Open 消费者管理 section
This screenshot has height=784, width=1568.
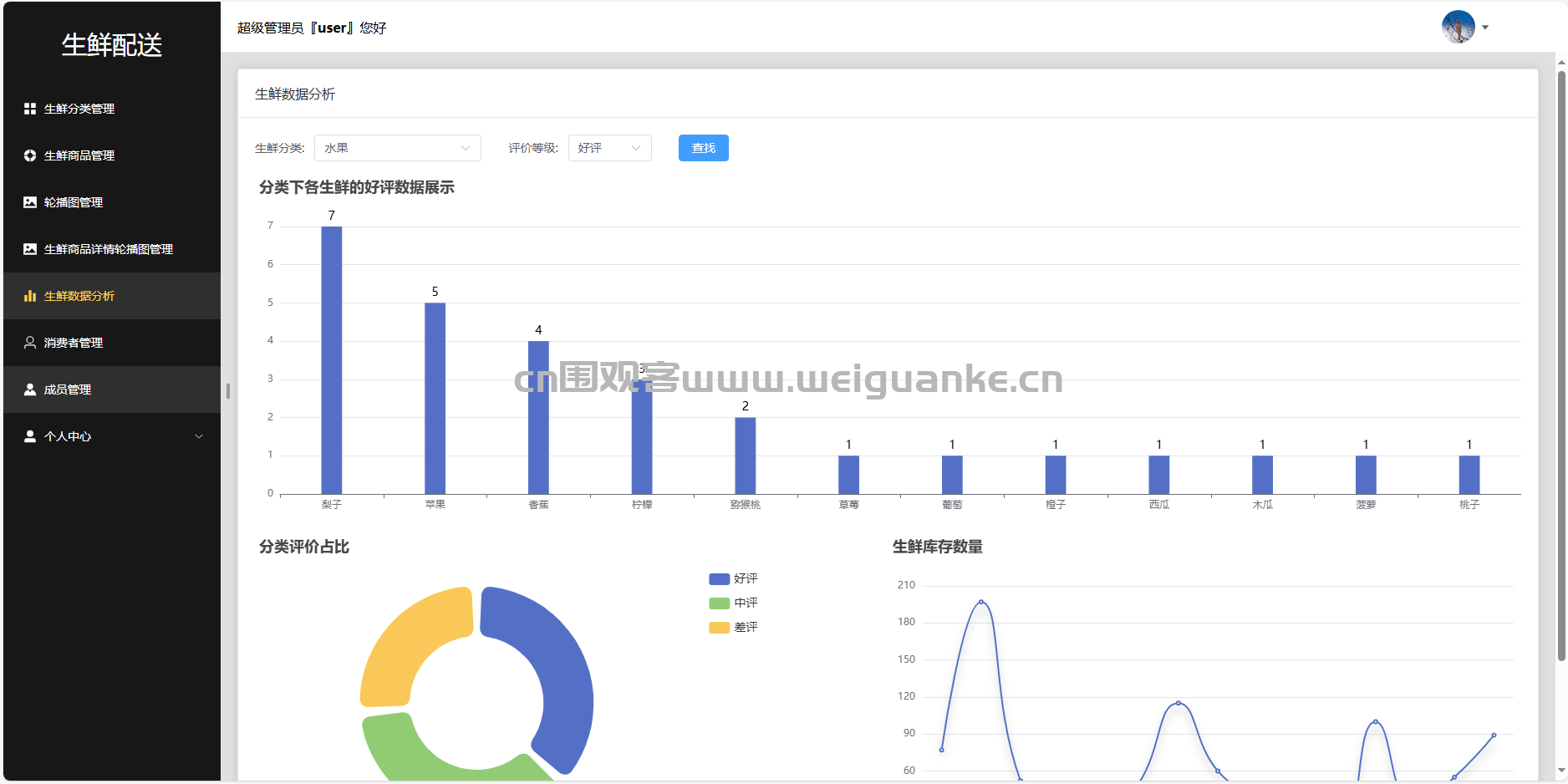point(112,343)
